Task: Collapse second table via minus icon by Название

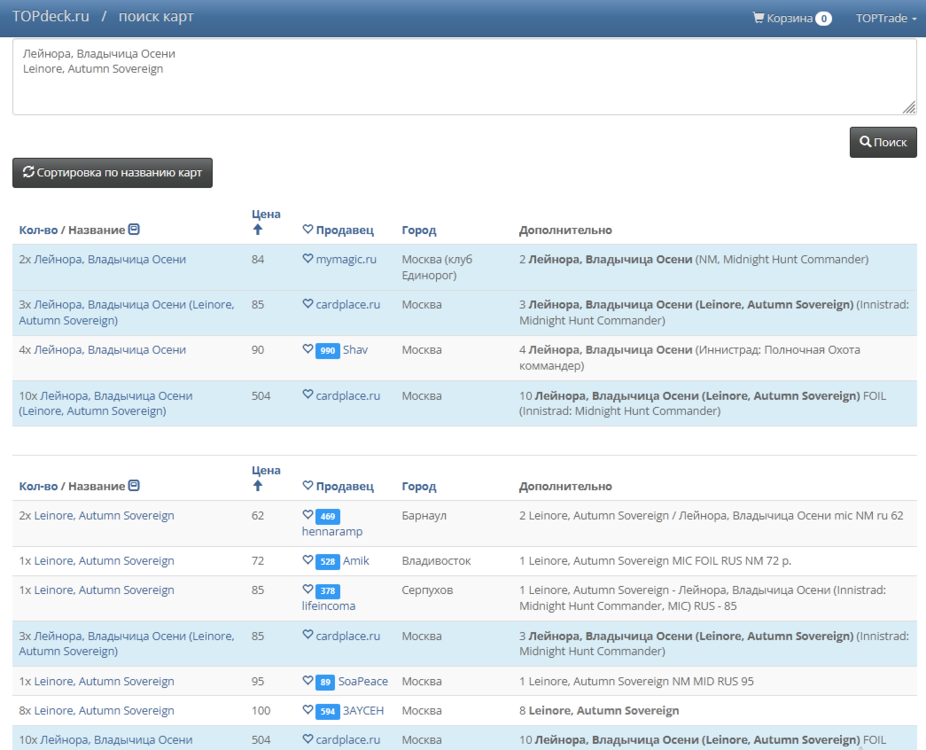Action: pos(134,486)
